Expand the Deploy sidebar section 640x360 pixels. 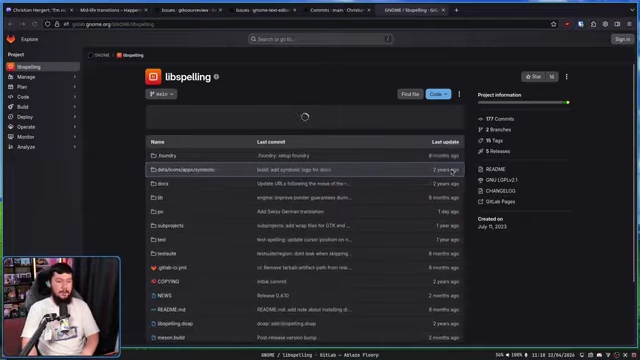coord(43,117)
